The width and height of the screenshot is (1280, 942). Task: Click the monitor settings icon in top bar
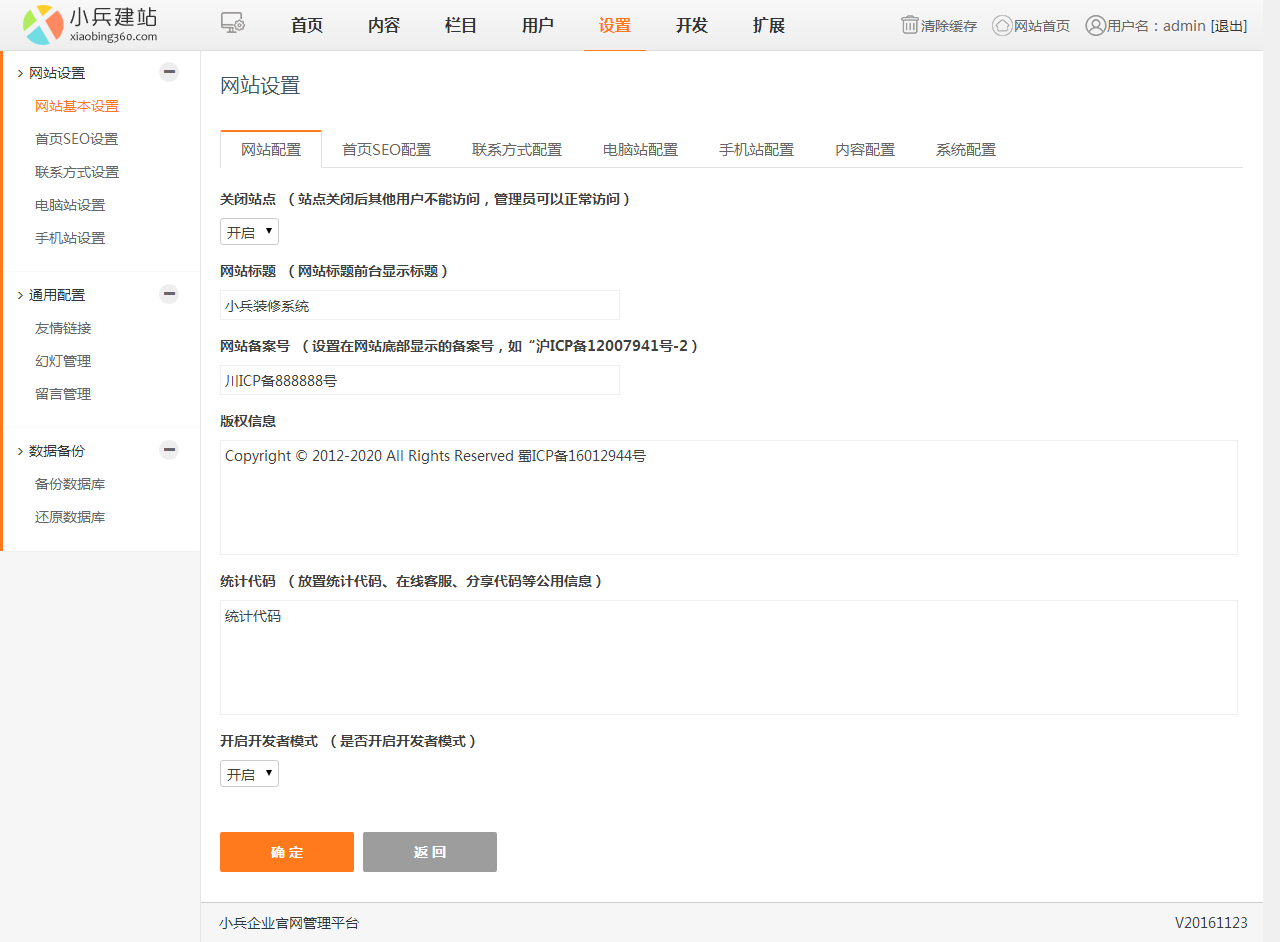point(232,25)
